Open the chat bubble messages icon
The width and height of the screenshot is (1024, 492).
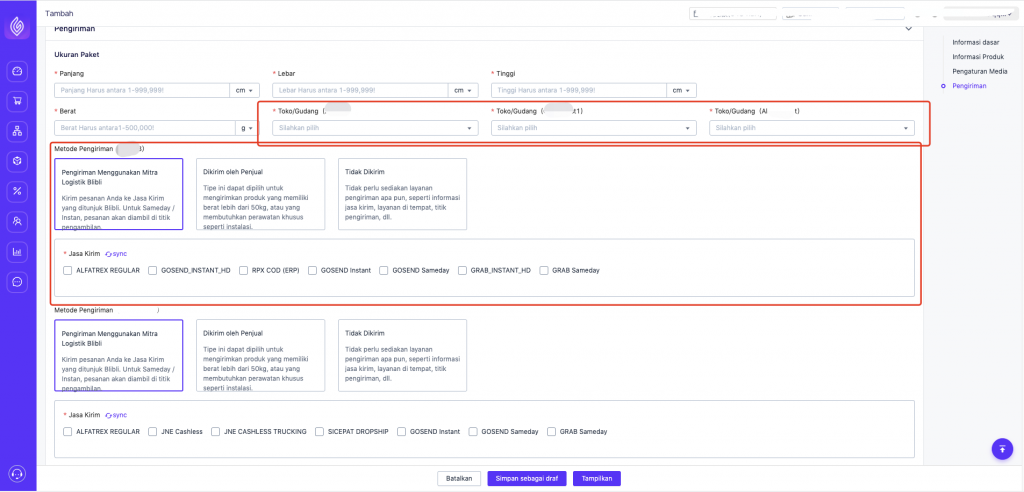click(x=18, y=282)
